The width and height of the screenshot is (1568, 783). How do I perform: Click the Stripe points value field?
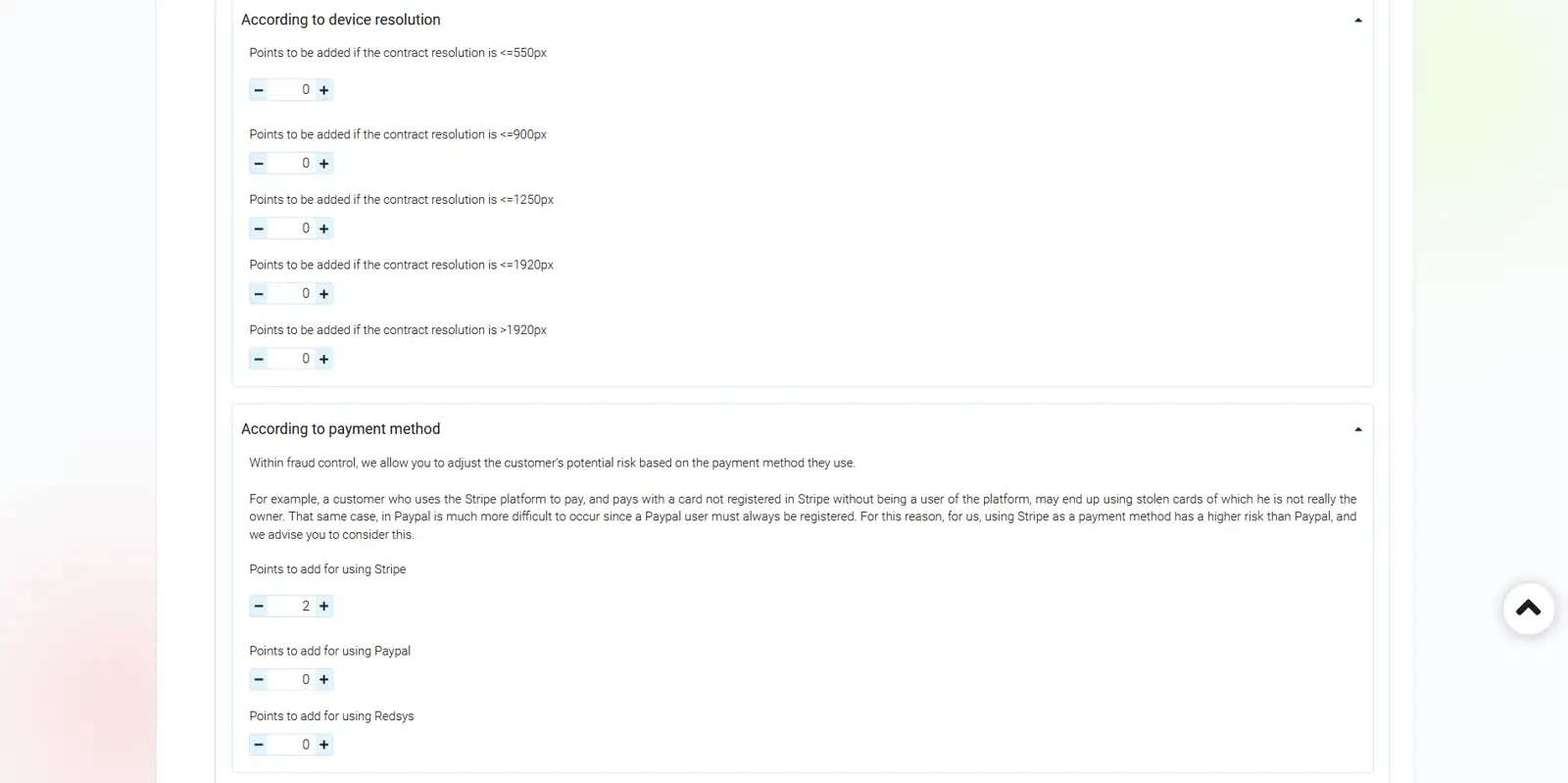coord(292,607)
